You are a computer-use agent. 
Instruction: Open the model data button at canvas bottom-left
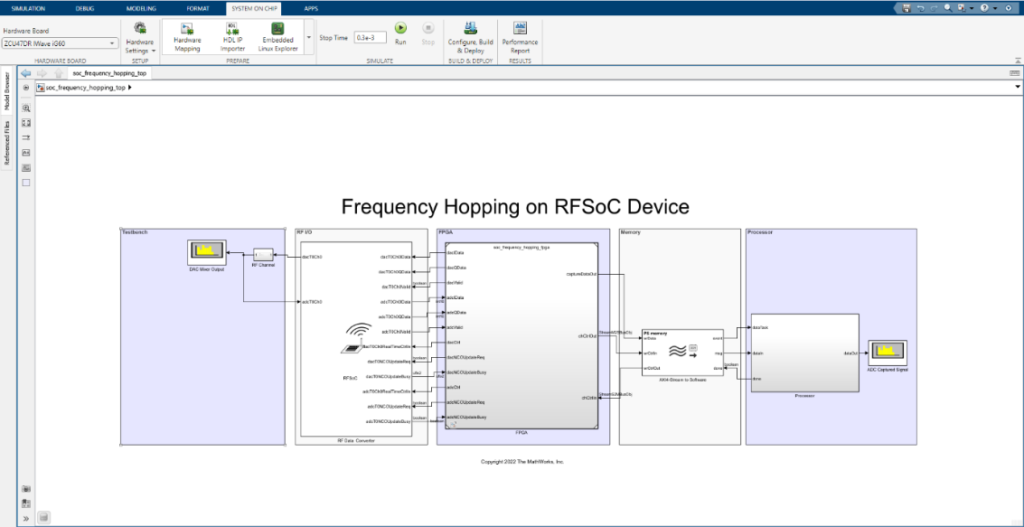point(43,518)
